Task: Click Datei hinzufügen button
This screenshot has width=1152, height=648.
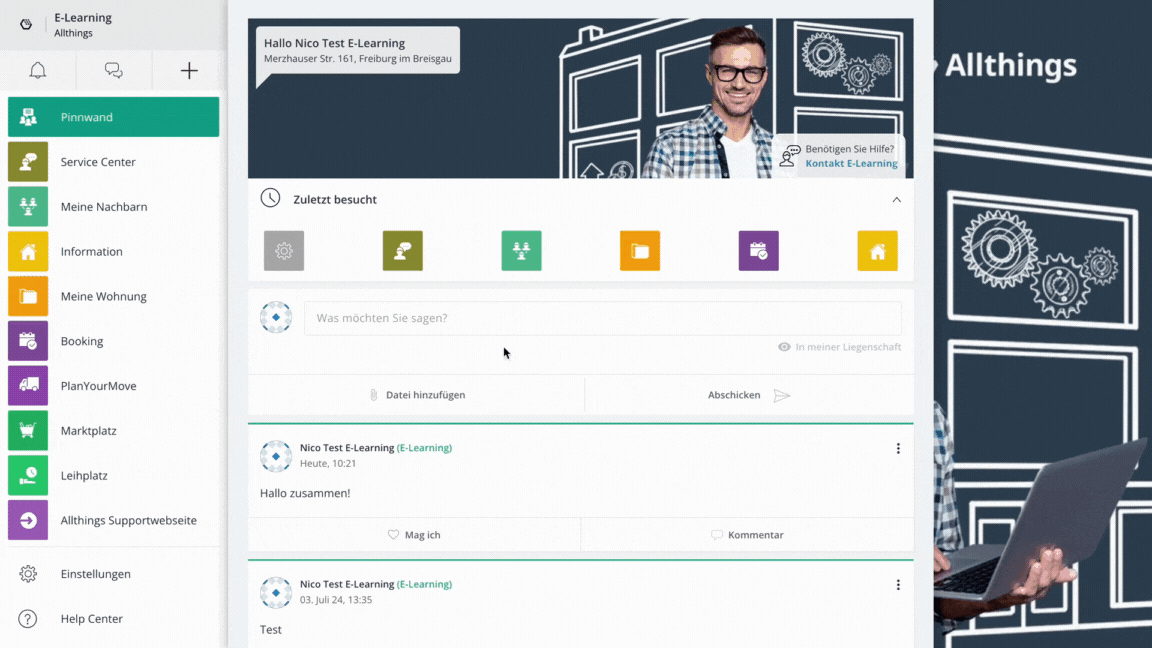Action: click(417, 395)
